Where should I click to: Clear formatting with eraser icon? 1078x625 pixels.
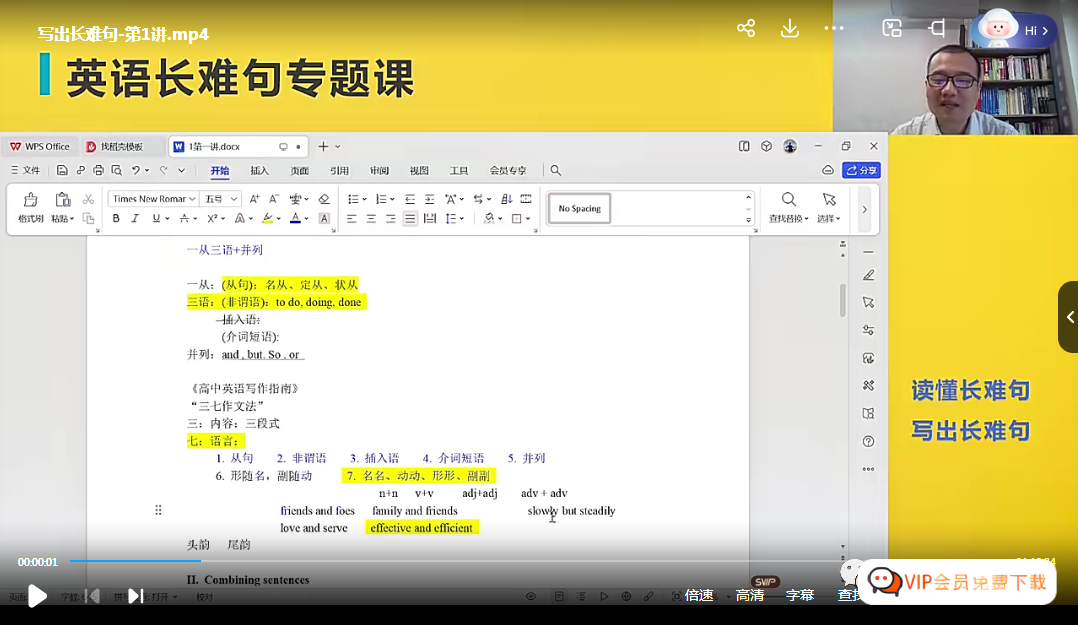324,199
